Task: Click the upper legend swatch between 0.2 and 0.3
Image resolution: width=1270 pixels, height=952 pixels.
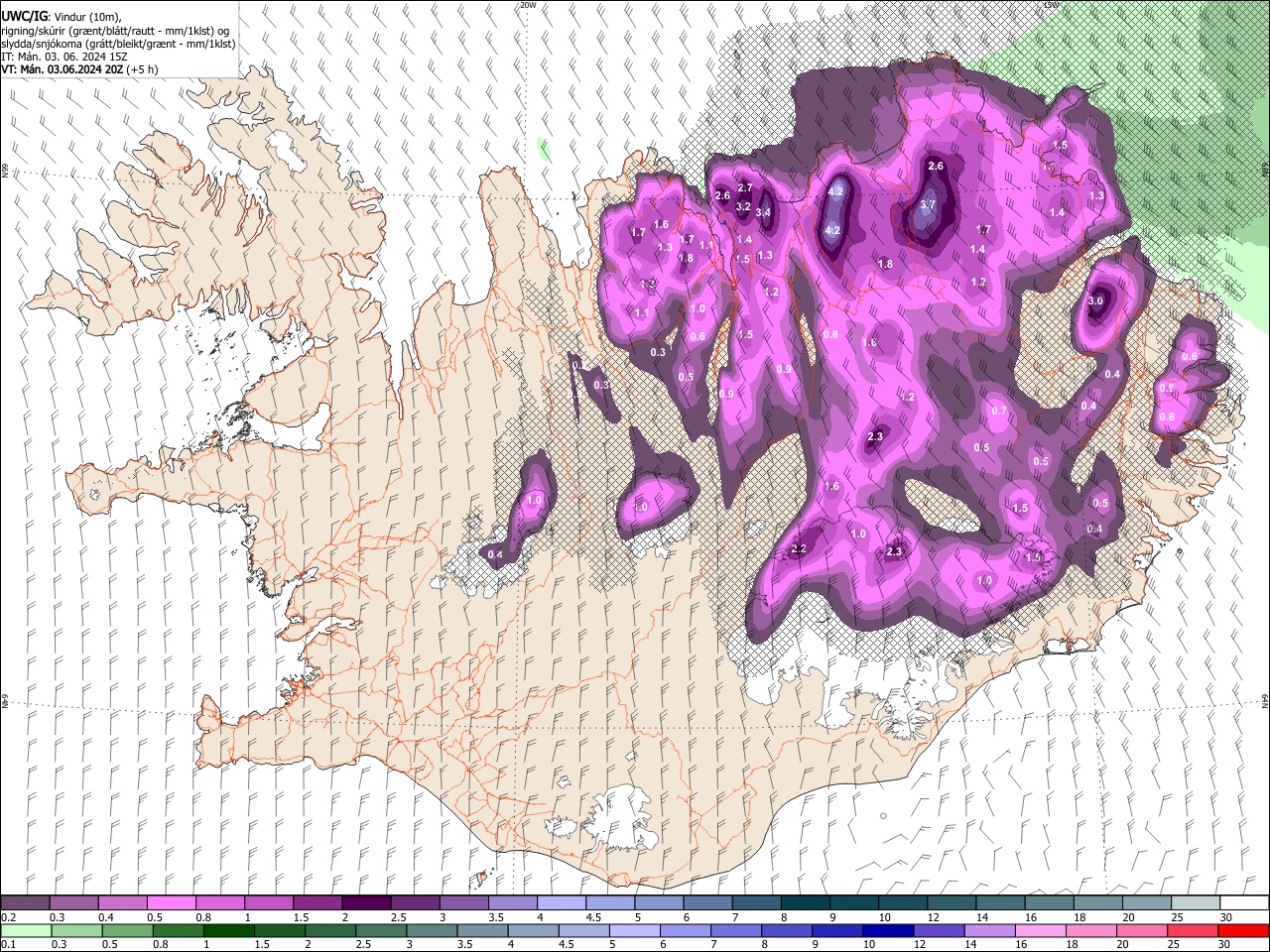Action: click(x=26, y=902)
